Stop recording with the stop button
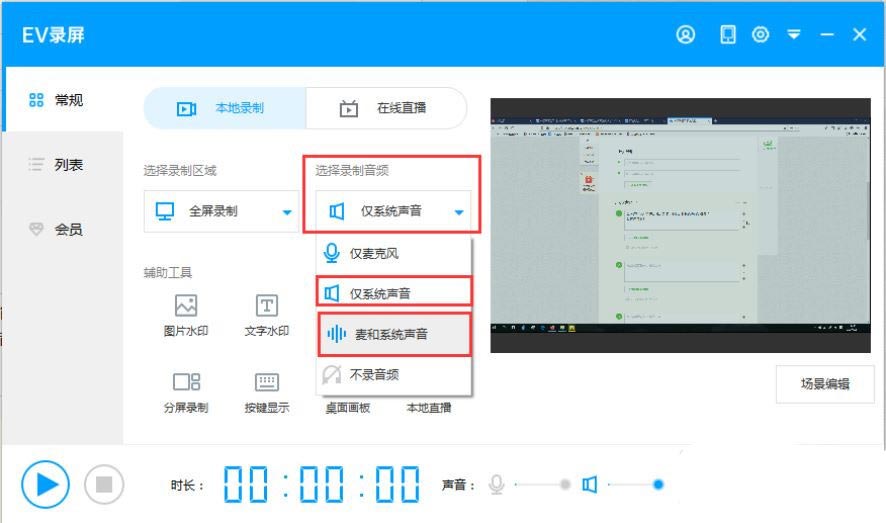Screen dimensions: 886x523 click(x=104, y=484)
